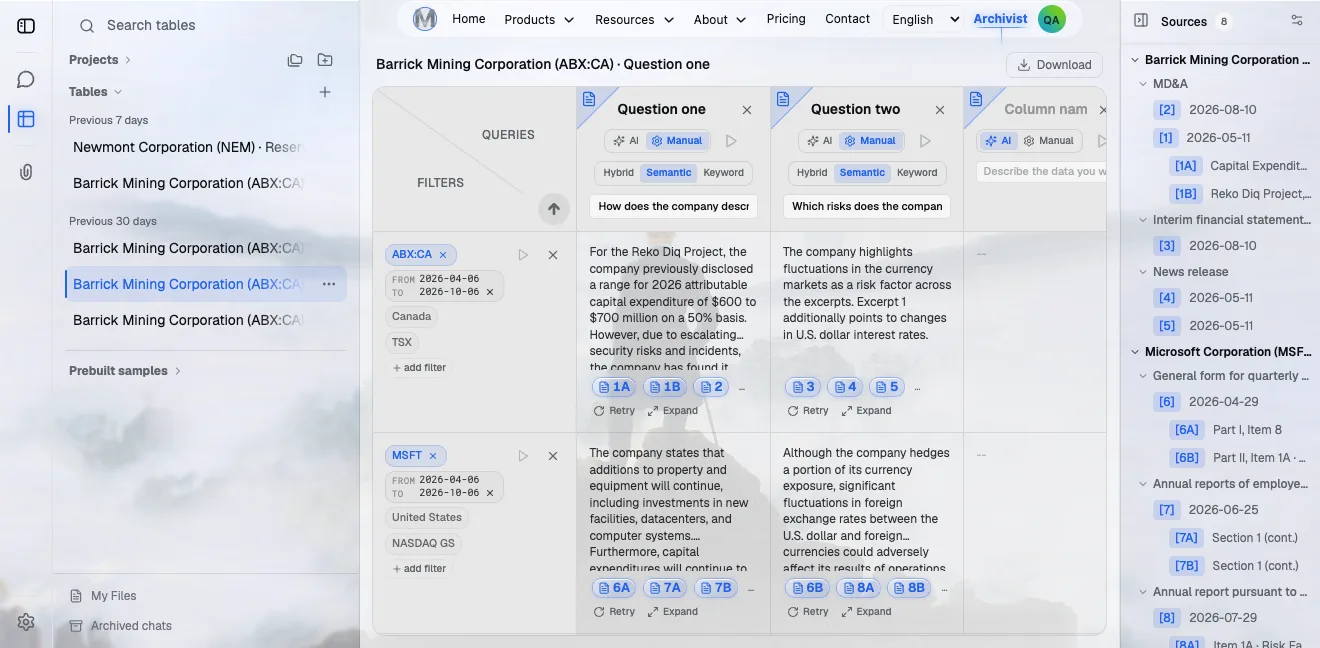Remove the Question one column
The image size is (1320, 648).
747,110
